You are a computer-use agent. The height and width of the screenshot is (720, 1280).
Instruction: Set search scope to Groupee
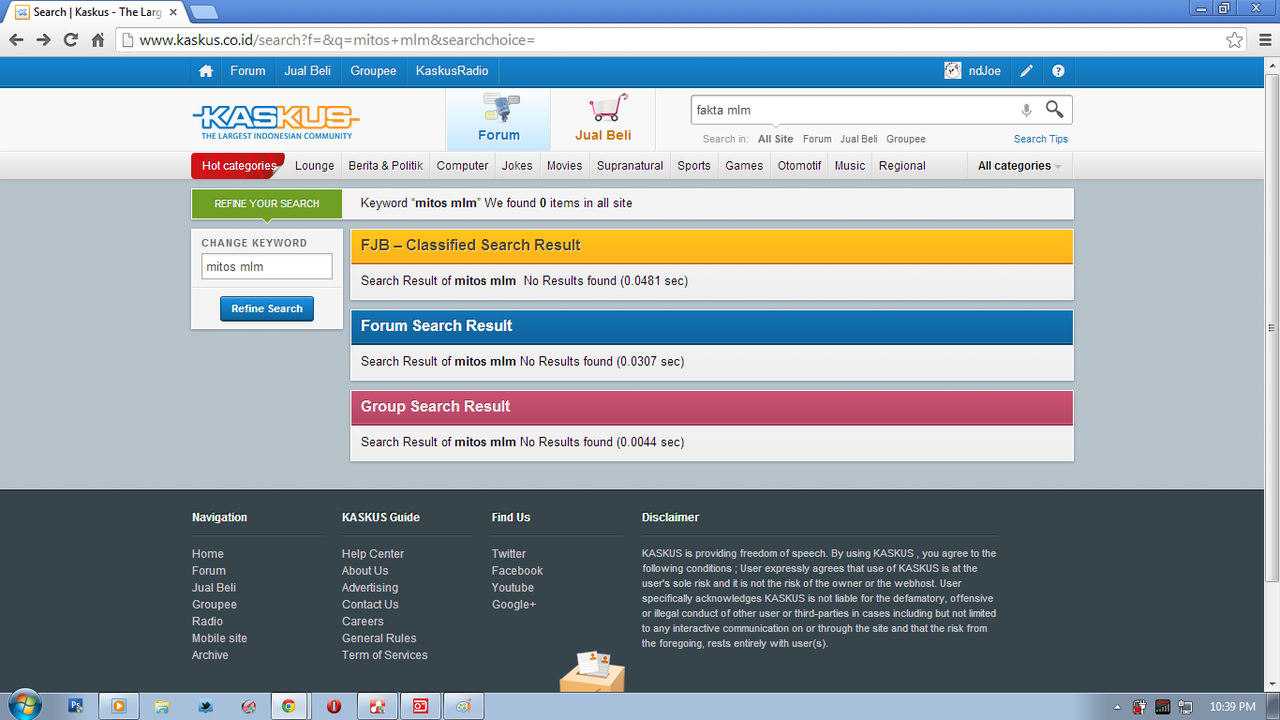(x=906, y=139)
